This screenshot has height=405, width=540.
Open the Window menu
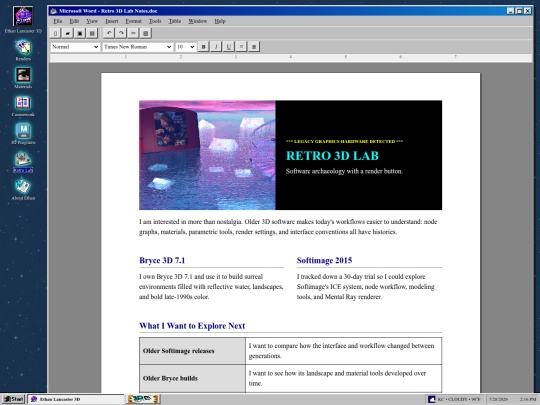point(198,21)
